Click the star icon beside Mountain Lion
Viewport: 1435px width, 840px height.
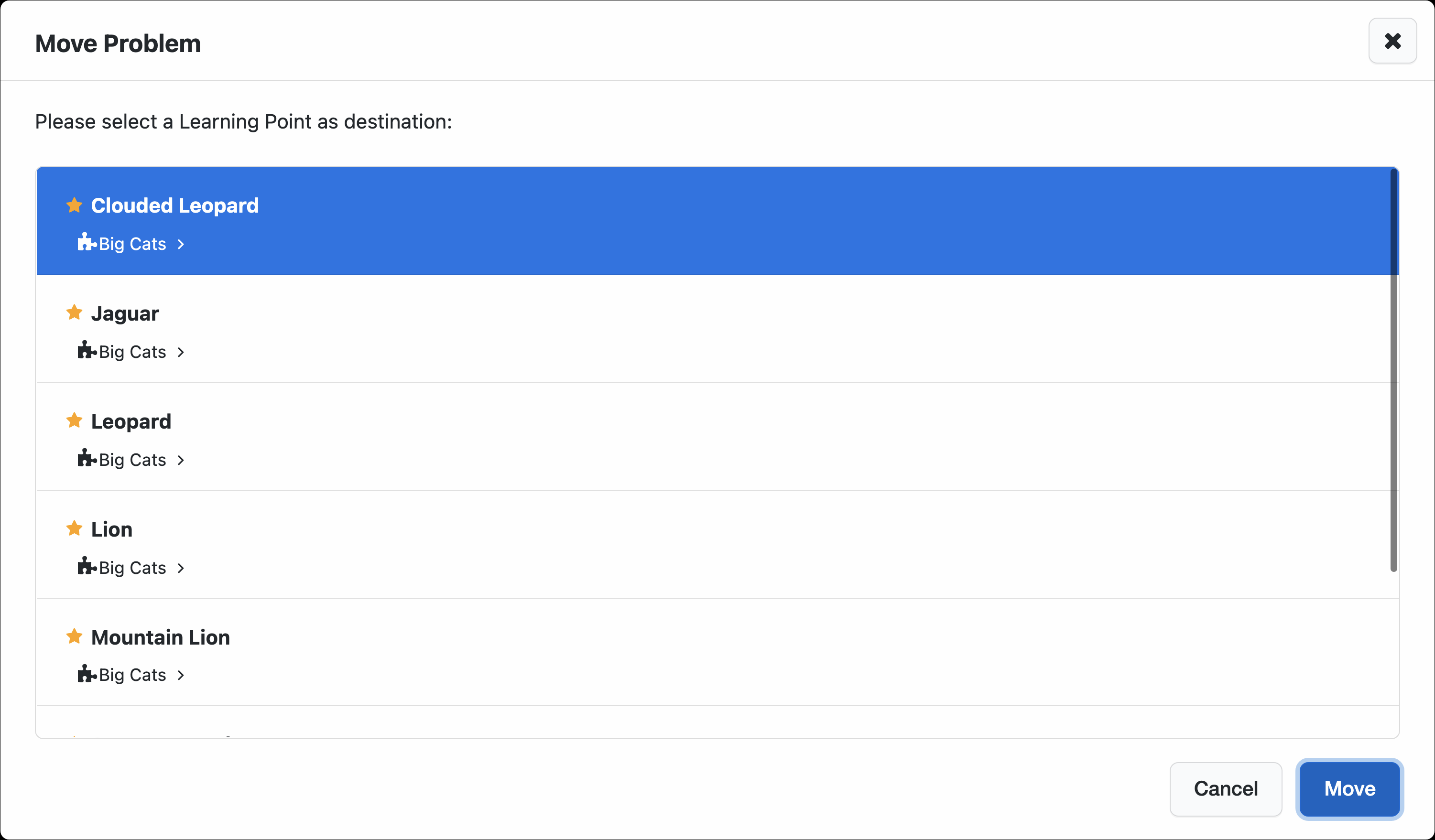(74, 636)
